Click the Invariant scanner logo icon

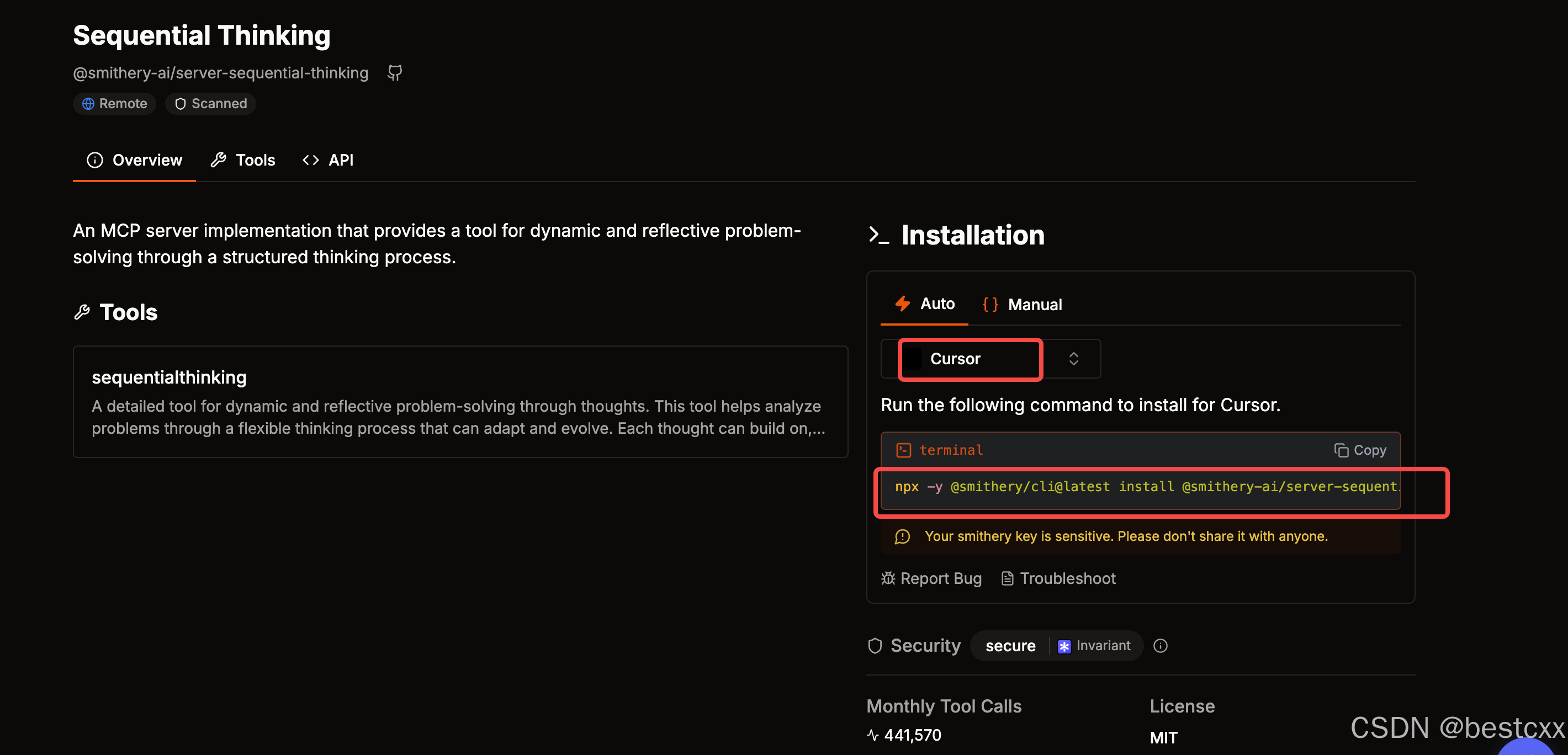1063,646
